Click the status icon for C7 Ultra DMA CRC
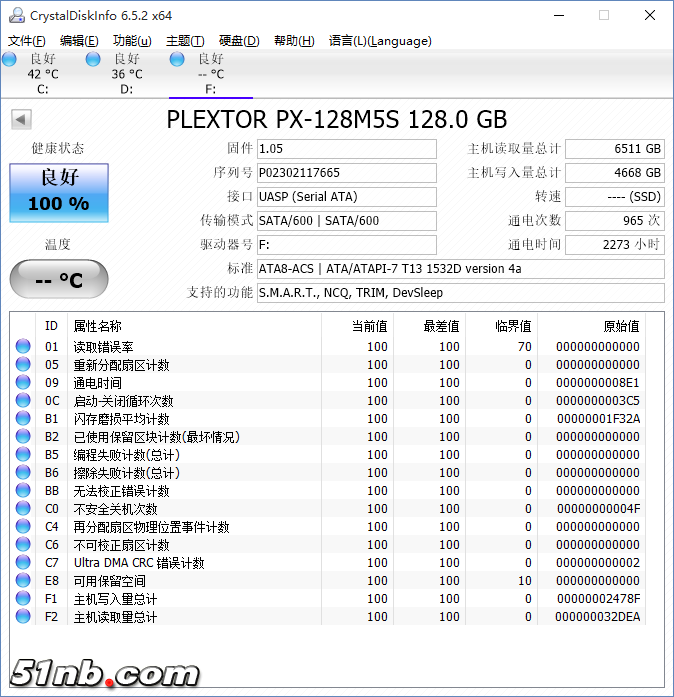Image resolution: width=674 pixels, height=697 pixels. click(x=23, y=562)
